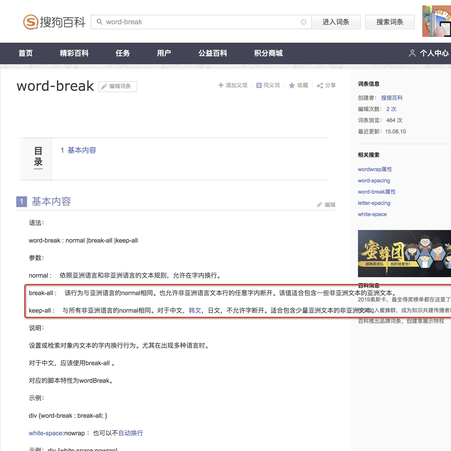
Task: Open related search letter-spacing
Action: (x=374, y=203)
